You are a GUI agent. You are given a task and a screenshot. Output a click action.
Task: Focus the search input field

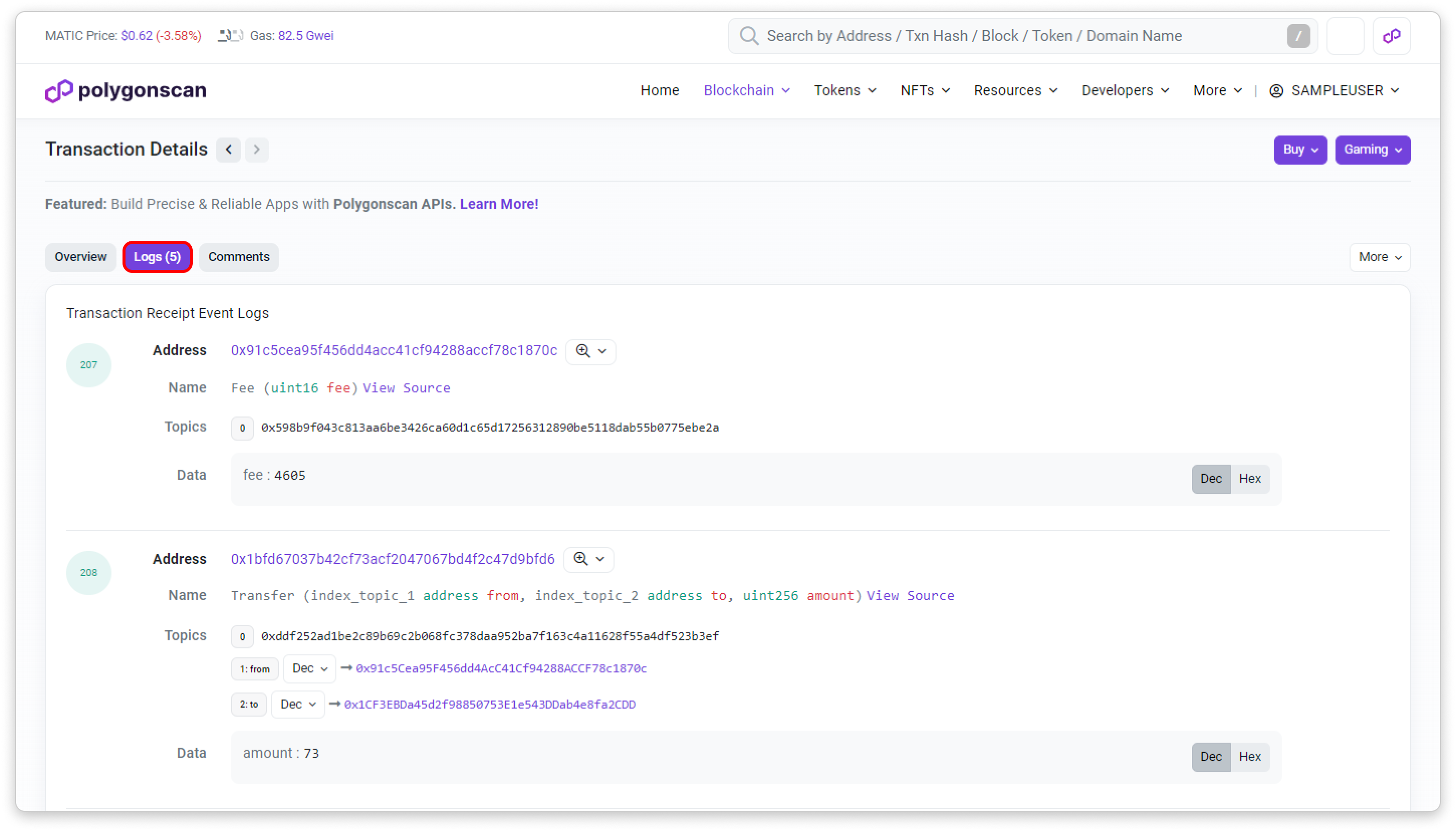(1022, 36)
